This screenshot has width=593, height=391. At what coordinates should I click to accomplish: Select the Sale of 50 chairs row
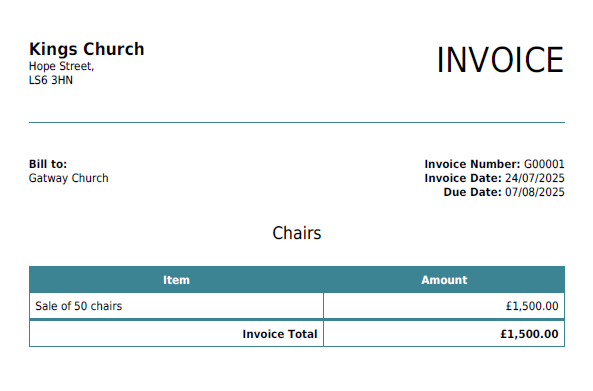pos(297,306)
